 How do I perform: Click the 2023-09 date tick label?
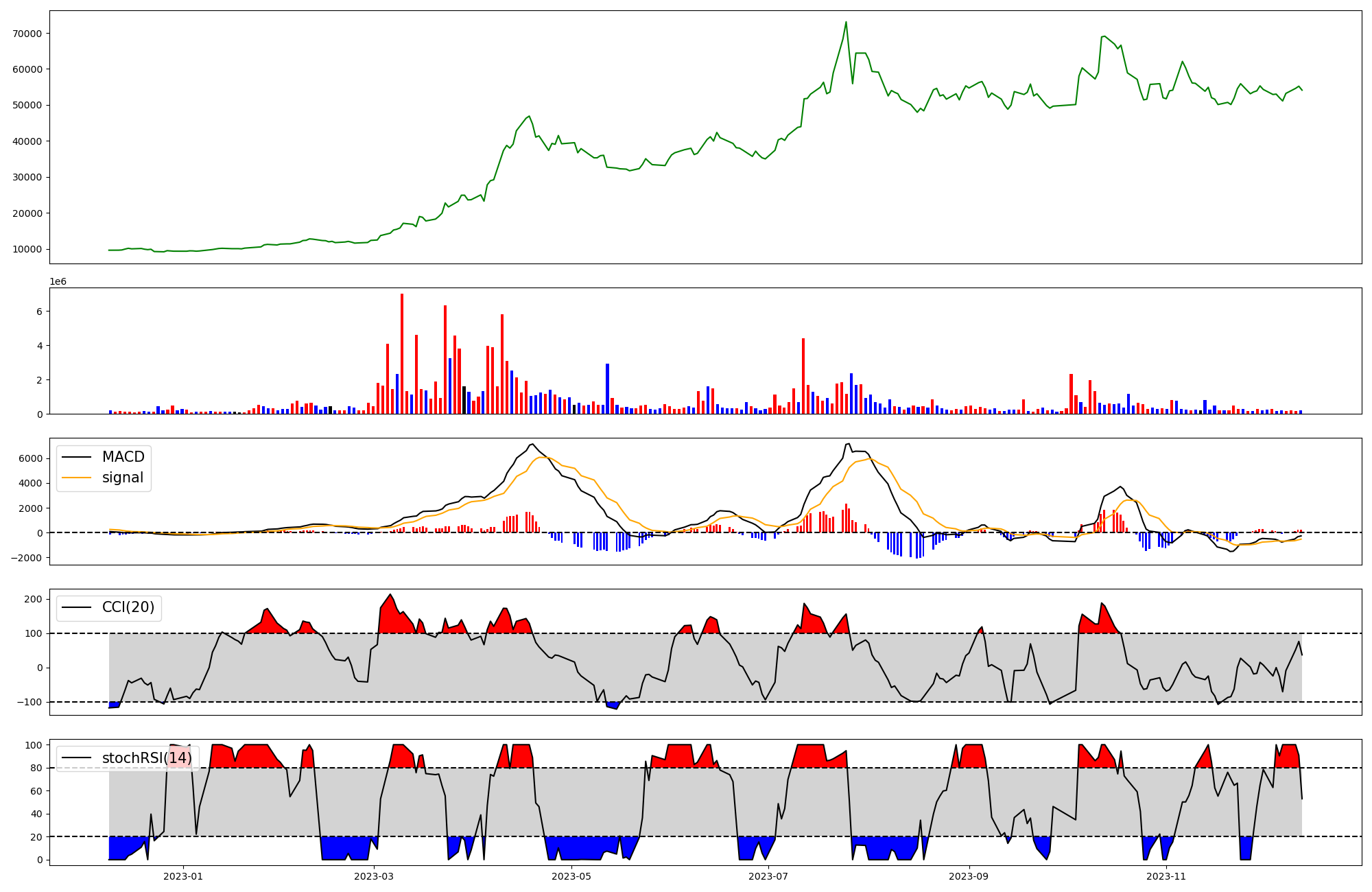(969, 876)
